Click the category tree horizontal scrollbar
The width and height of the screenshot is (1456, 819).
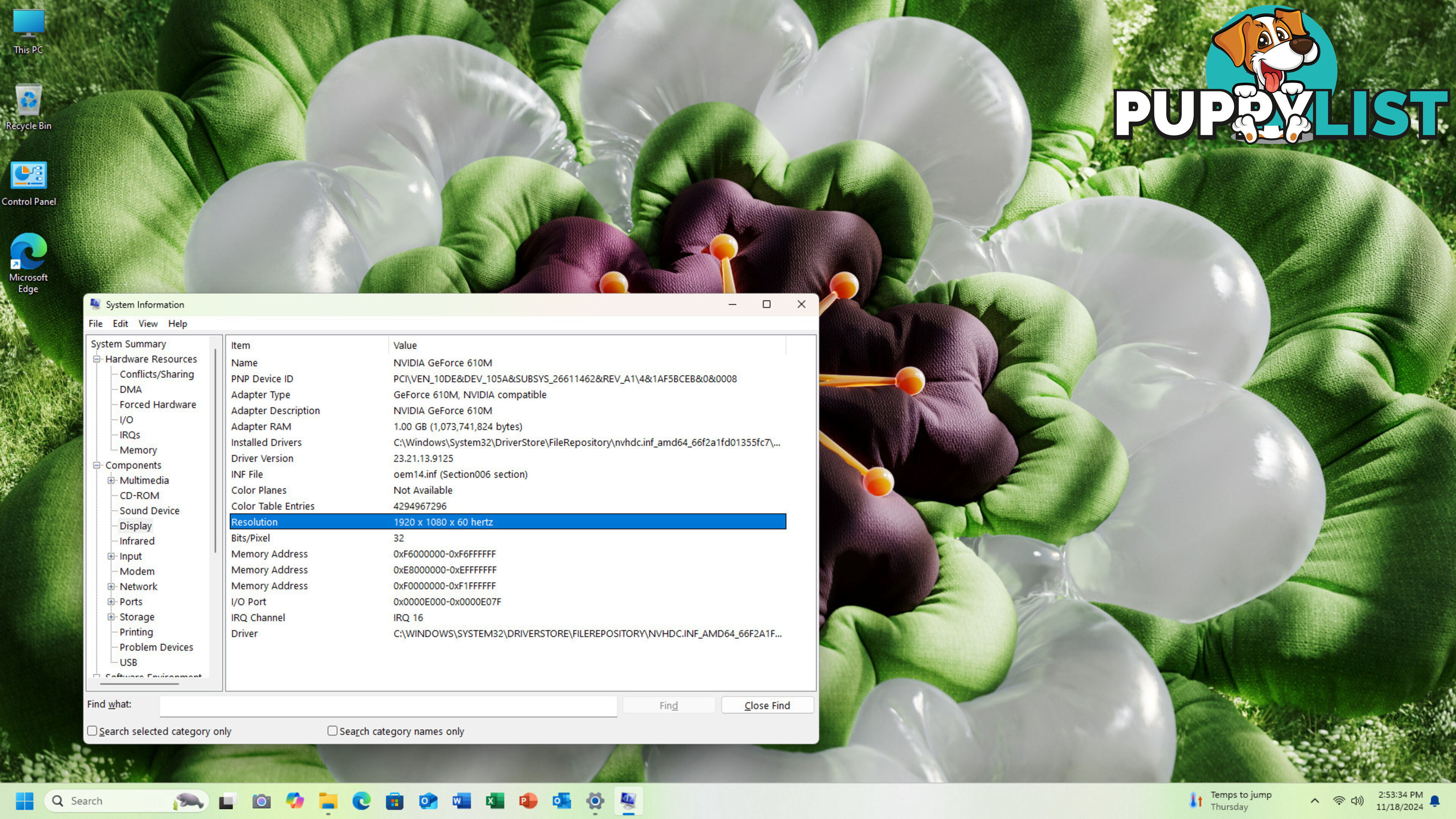click(140, 684)
